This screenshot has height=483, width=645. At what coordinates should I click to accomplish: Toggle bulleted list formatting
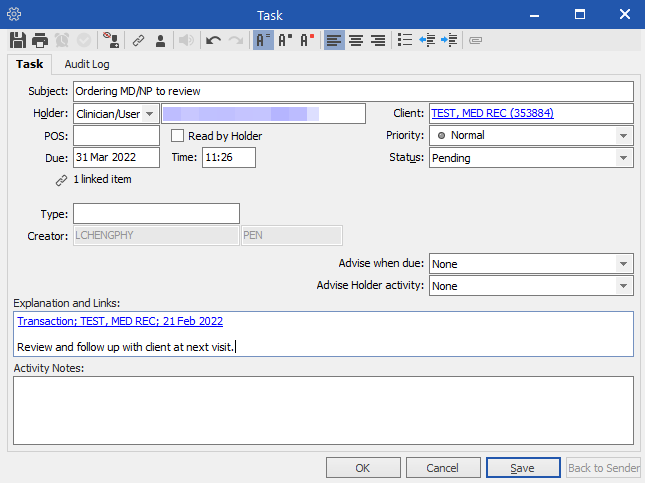coord(405,41)
